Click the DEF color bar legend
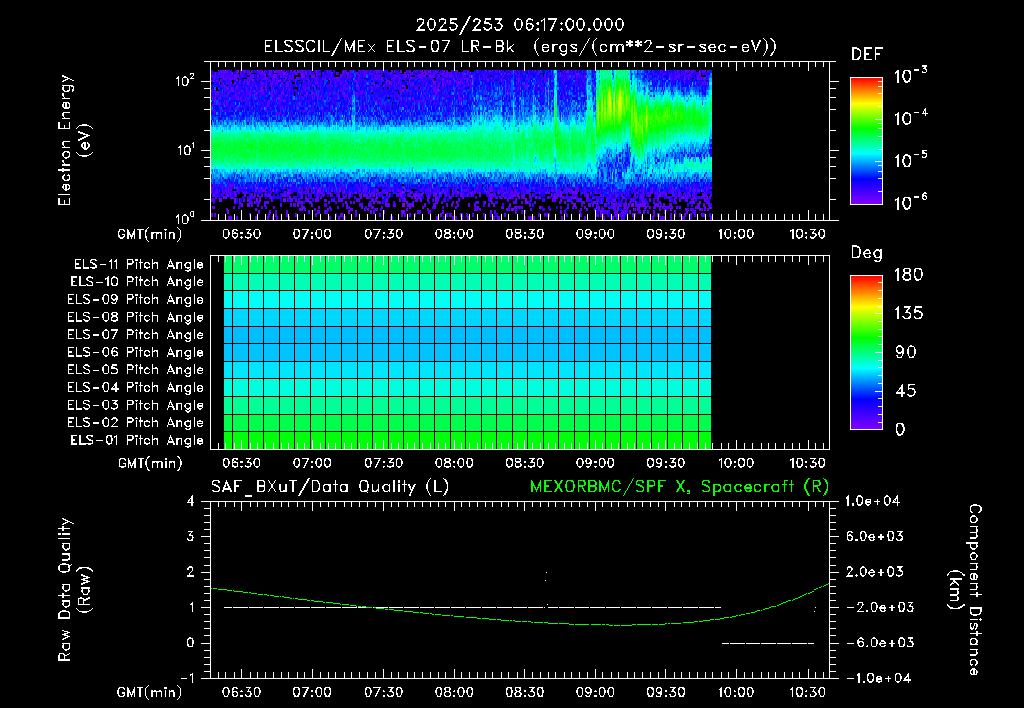Screen dimensions: 1024x708 [866, 141]
